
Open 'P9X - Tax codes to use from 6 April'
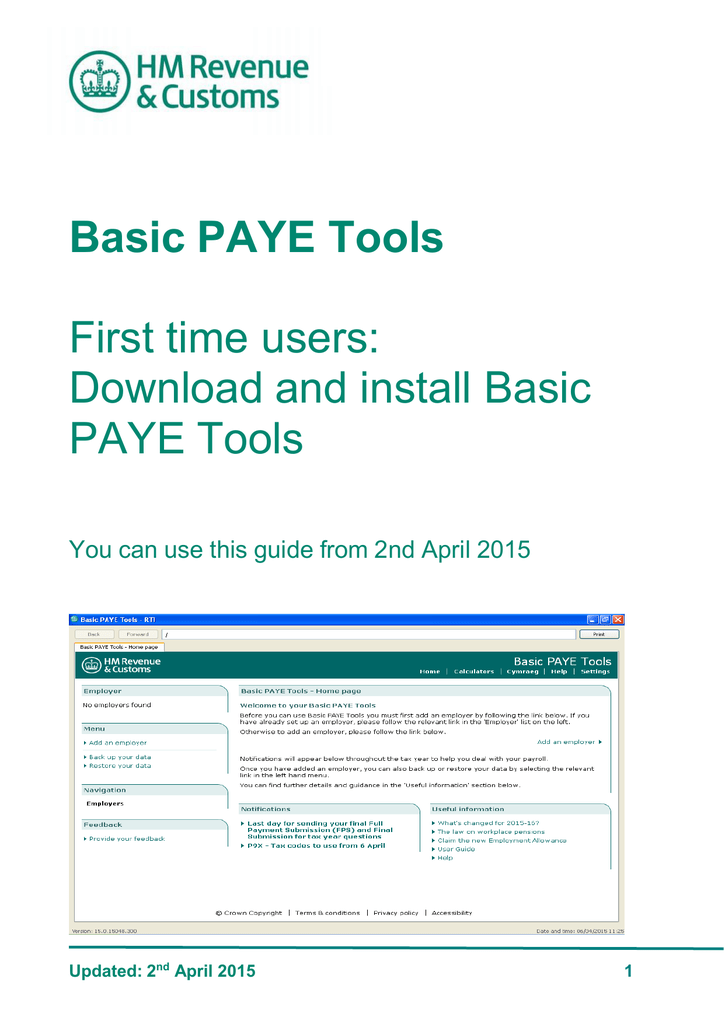(x=316, y=846)
